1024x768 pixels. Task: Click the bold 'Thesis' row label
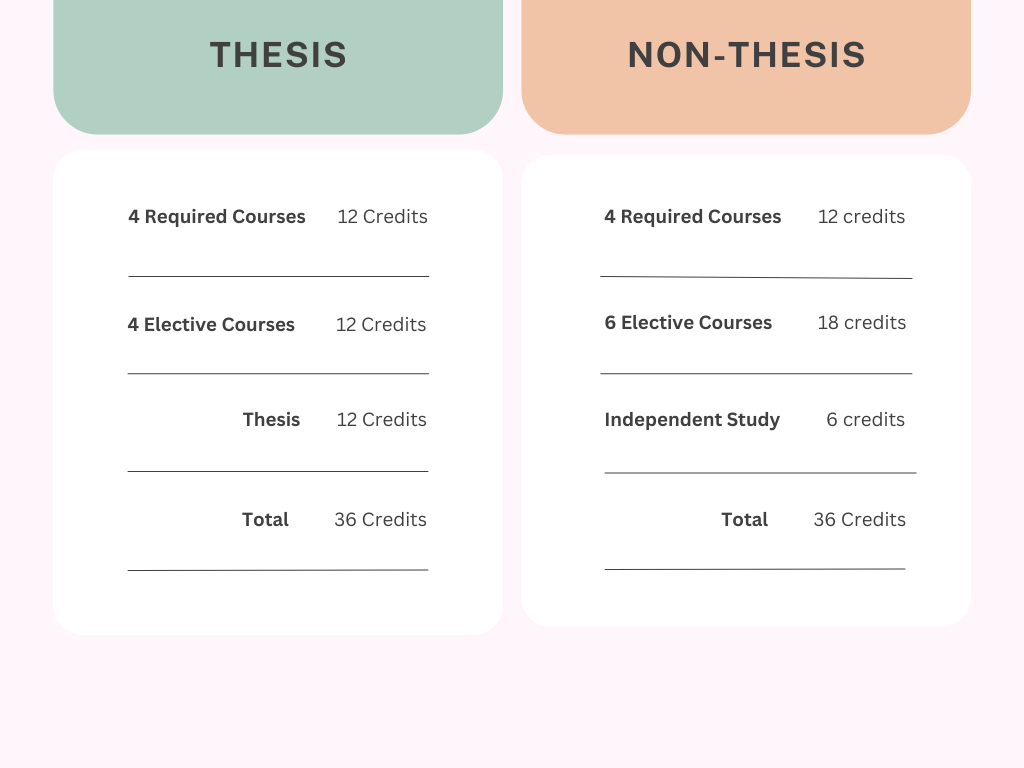tap(271, 420)
